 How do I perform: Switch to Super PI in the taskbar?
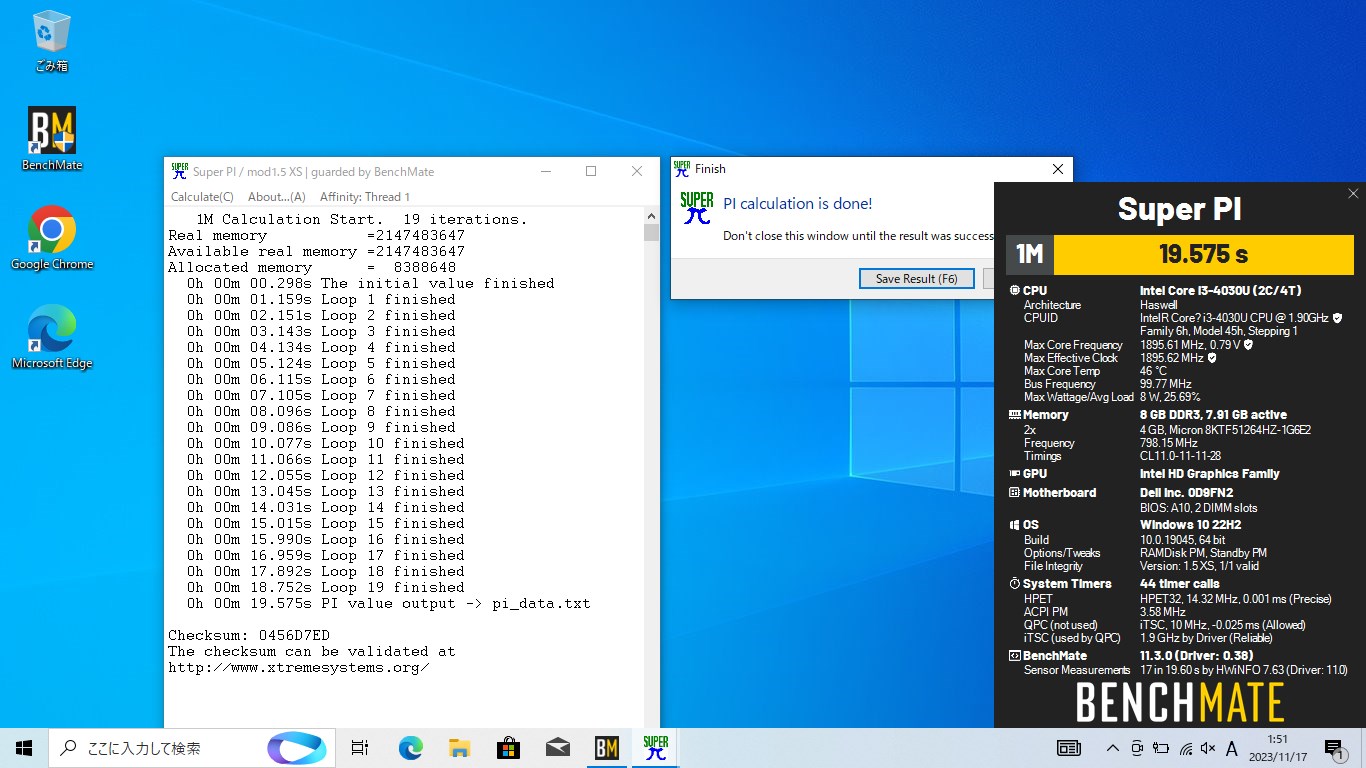[656, 748]
